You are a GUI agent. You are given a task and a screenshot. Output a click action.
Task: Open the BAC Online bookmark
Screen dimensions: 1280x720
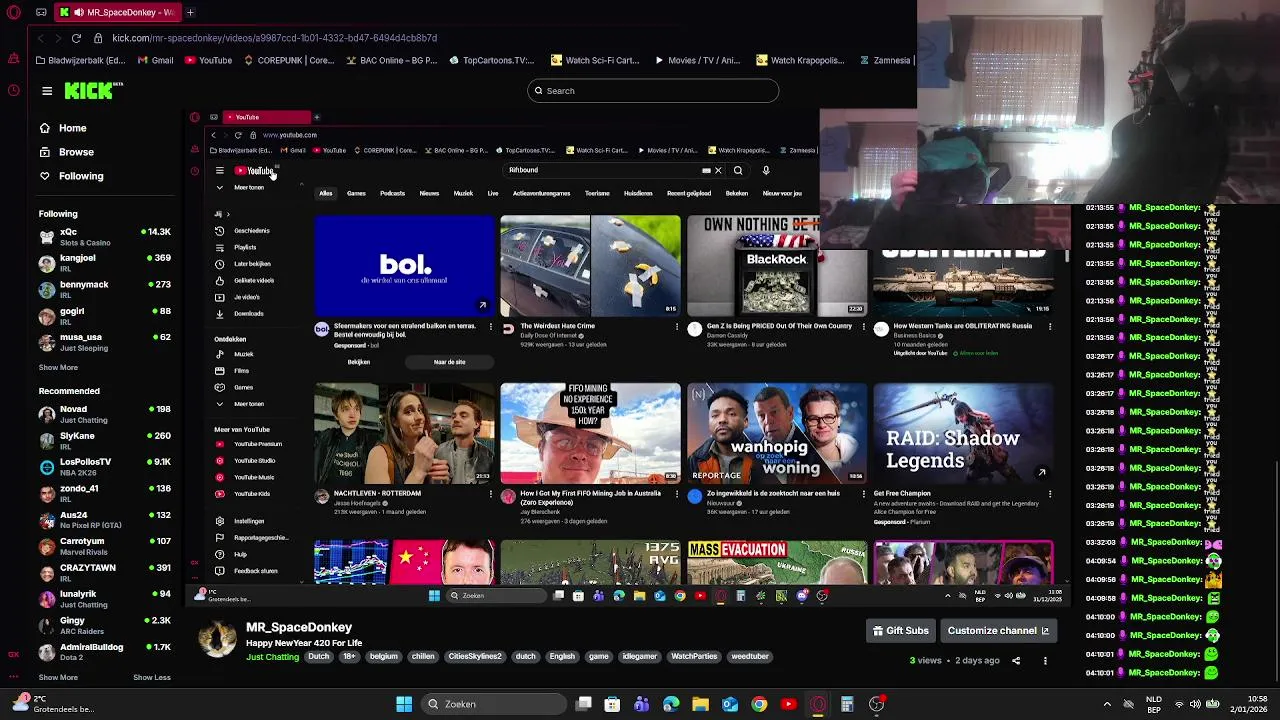pos(391,60)
